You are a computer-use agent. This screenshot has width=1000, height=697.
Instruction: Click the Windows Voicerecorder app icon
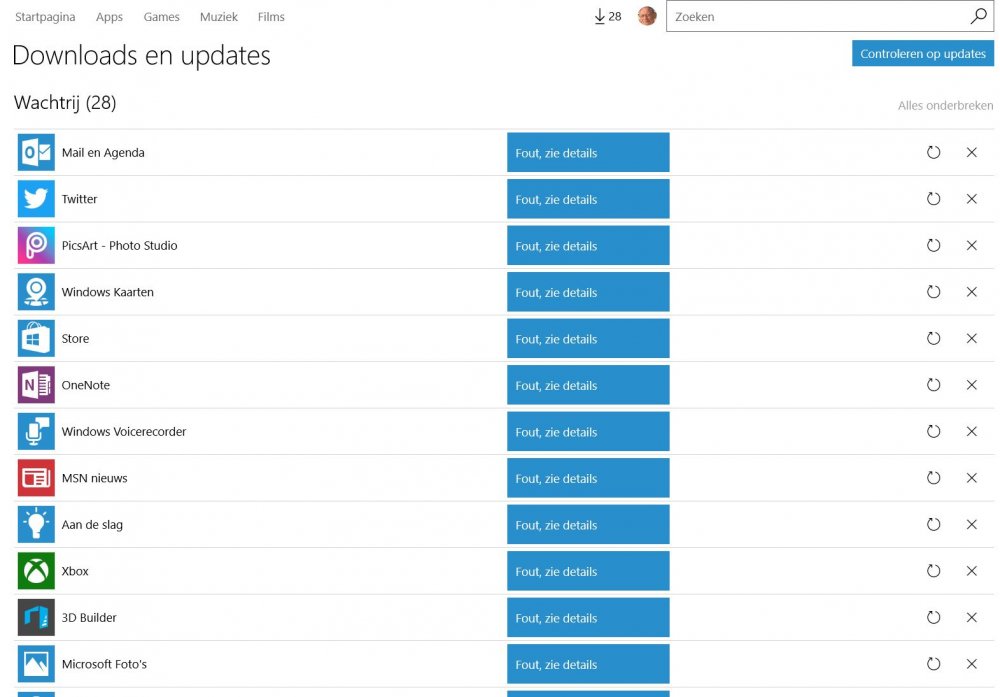36,432
